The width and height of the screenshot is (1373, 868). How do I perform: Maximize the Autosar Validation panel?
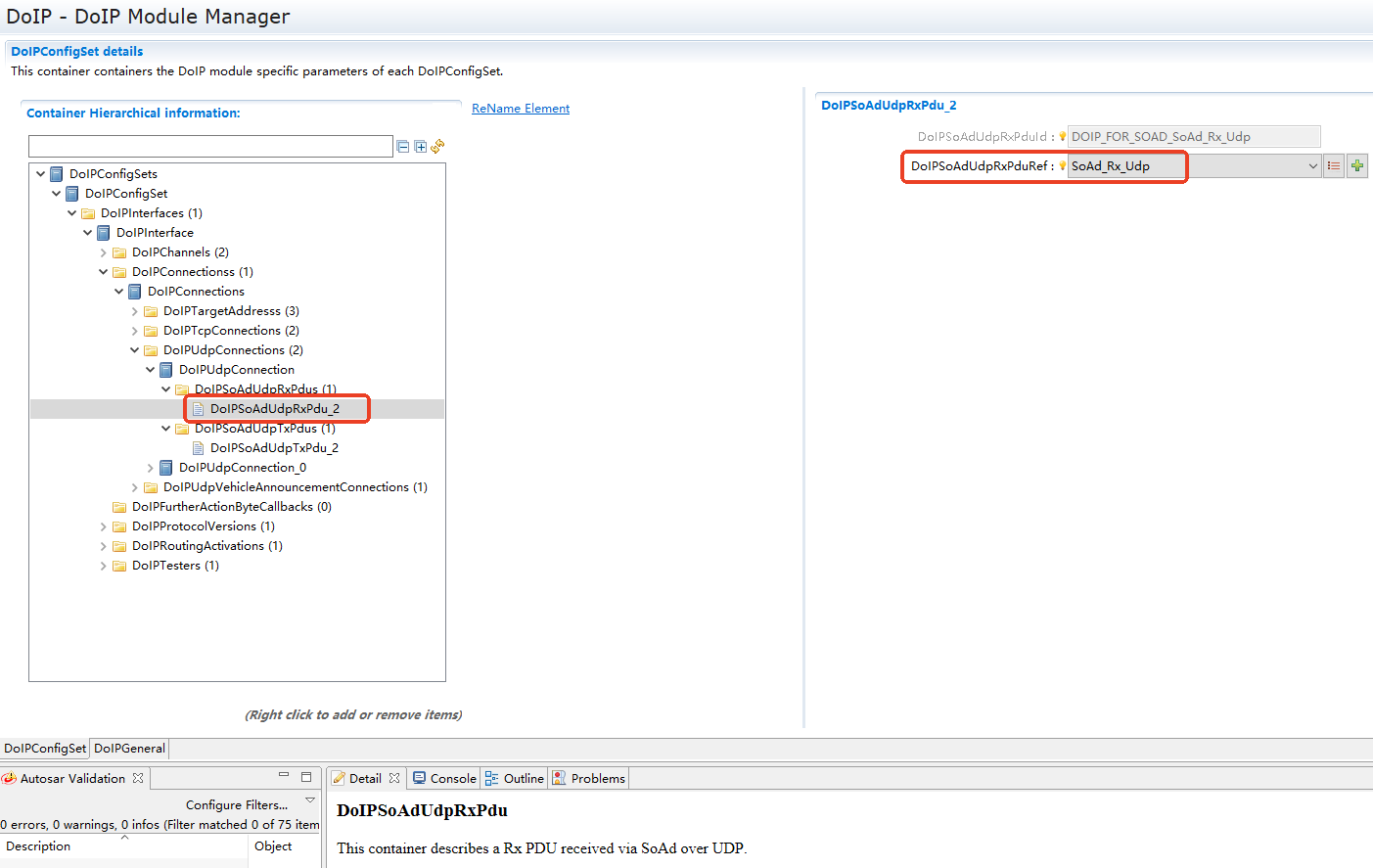coord(306,777)
